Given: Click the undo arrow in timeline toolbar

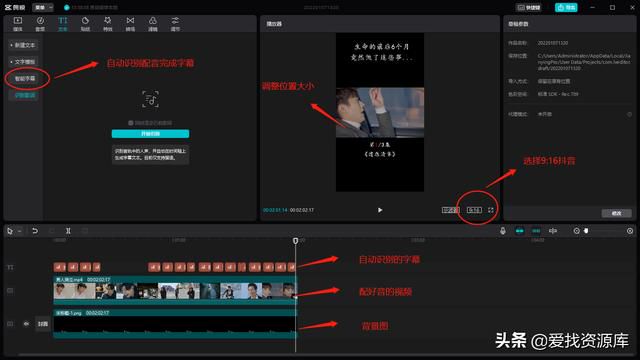Looking at the screenshot, I should pos(35,231).
